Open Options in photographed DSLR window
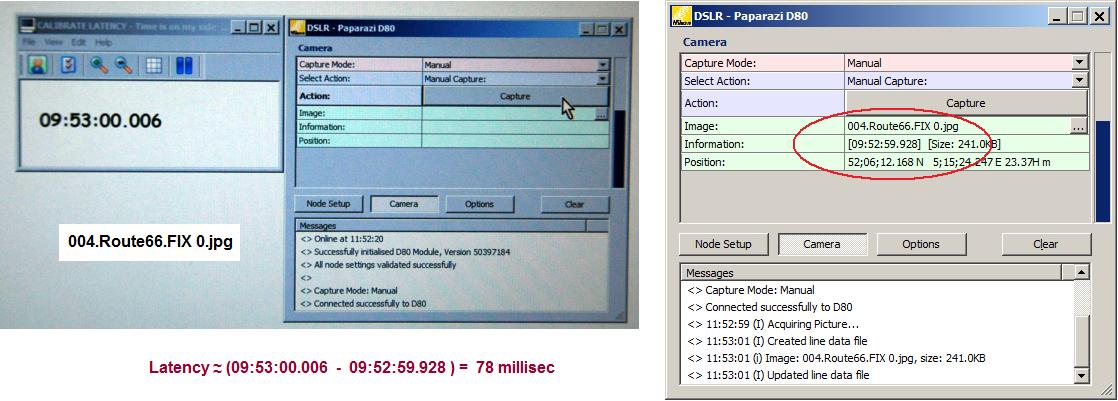 479,204
